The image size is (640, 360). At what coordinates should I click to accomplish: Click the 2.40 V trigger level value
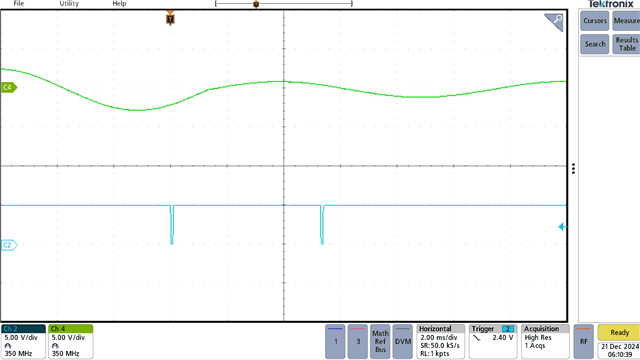[x=503, y=338]
